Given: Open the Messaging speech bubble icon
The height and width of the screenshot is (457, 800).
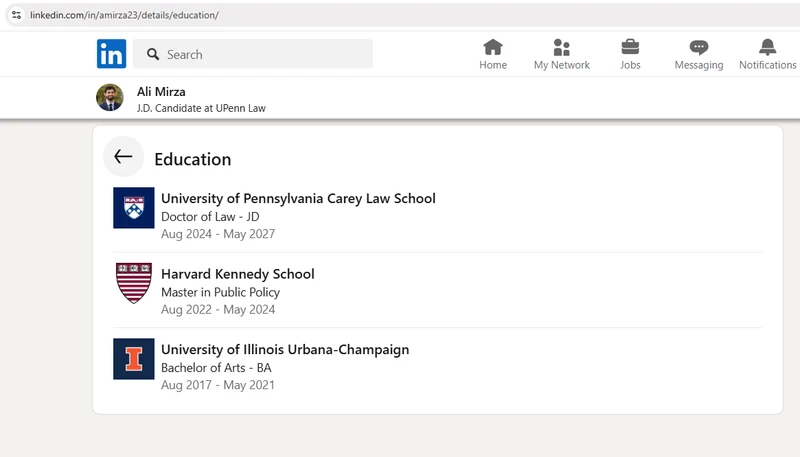Looking at the screenshot, I should pyautogui.click(x=698, y=47).
